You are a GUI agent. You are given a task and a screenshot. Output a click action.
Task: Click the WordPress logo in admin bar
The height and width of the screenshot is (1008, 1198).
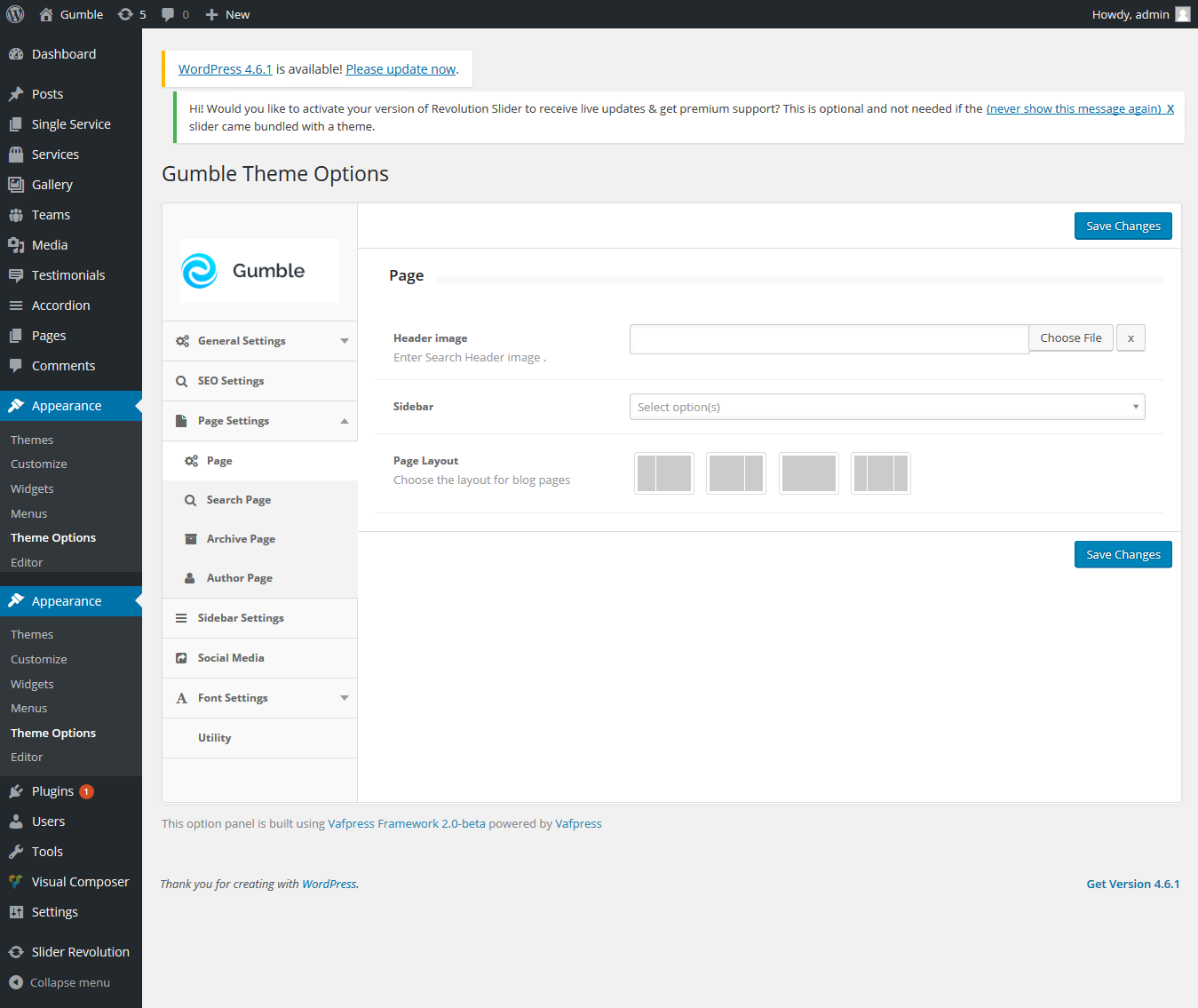click(15, 14)
